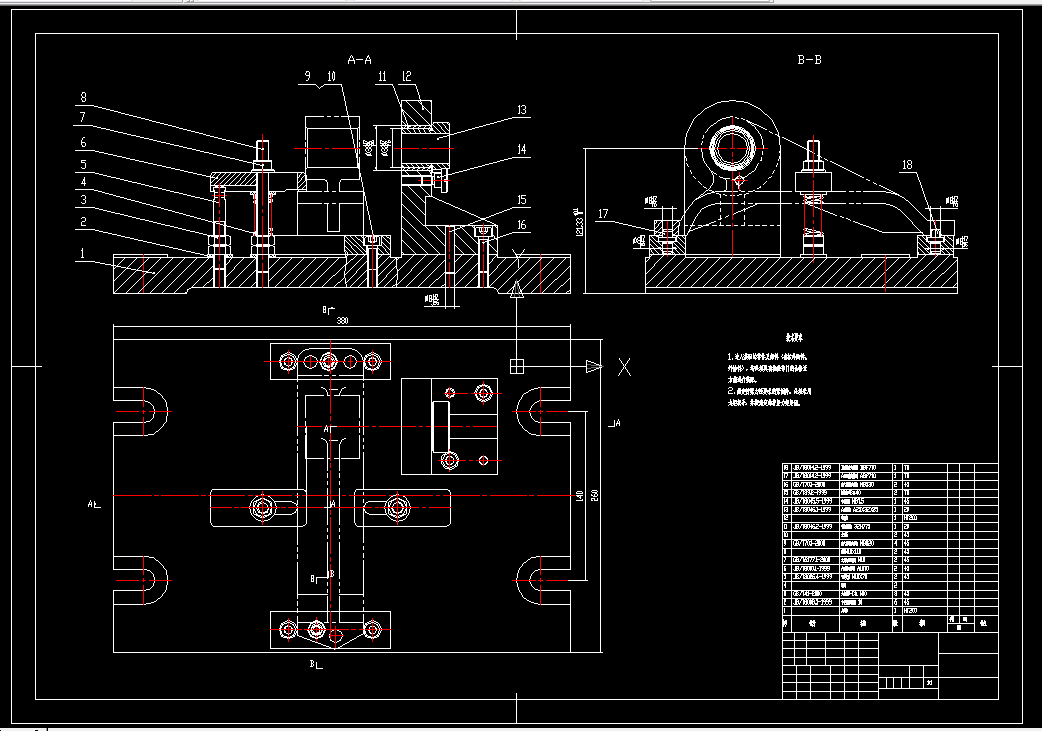Click part balloon number 11
This screenshot has height=731, width=1042.
point(382,76)
